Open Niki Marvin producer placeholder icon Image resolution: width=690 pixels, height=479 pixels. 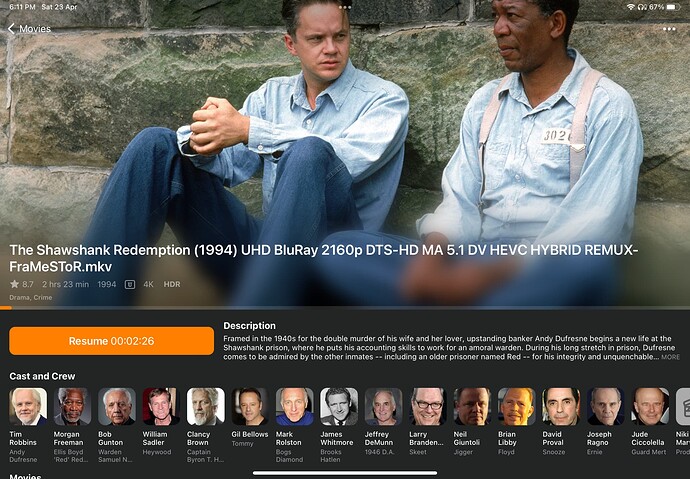tap(683, 406)
